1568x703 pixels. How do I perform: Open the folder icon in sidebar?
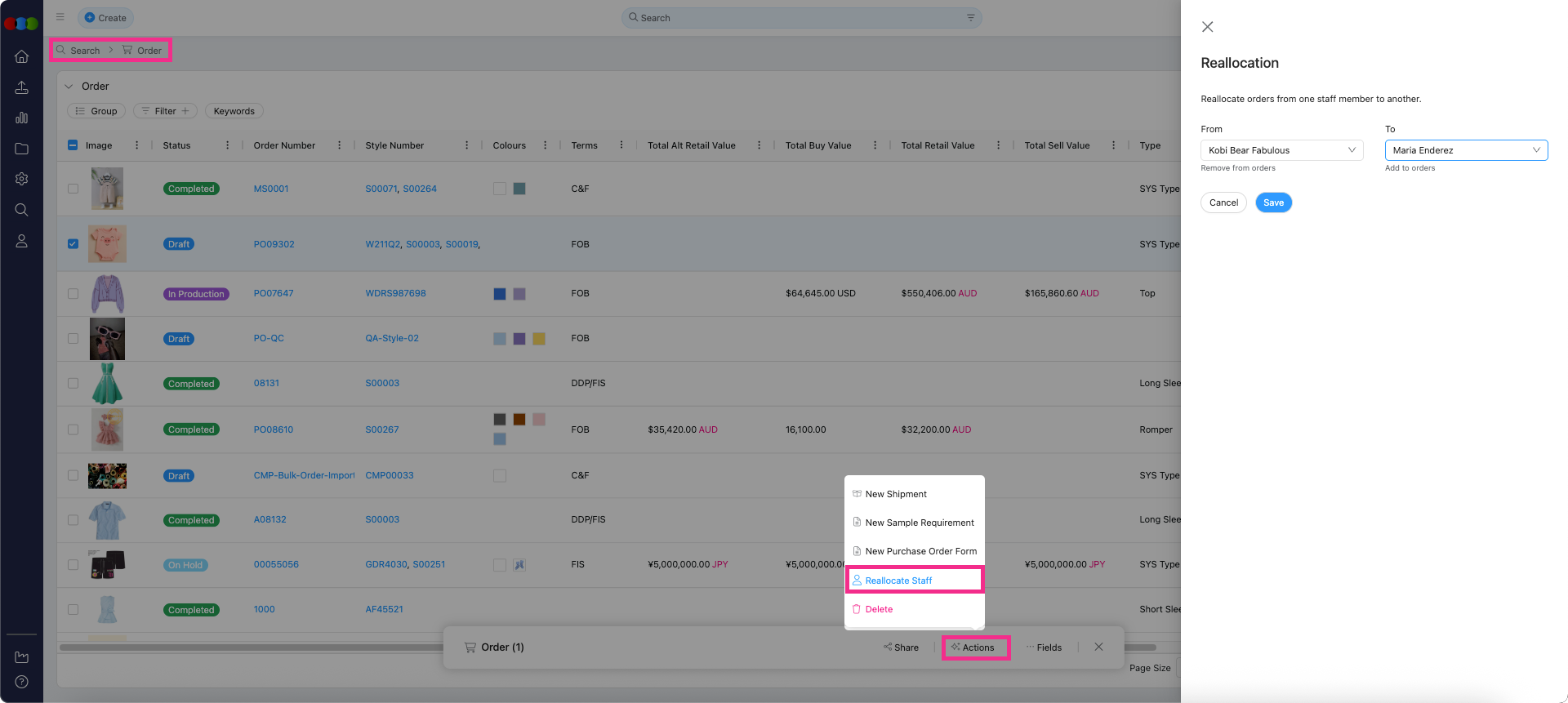click(x=22, y=149)
